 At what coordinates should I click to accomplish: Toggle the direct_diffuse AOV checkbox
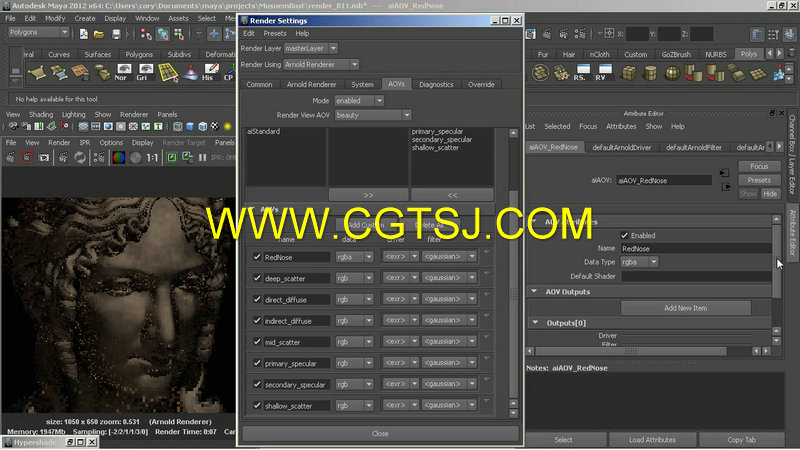(x=257, y=299)
